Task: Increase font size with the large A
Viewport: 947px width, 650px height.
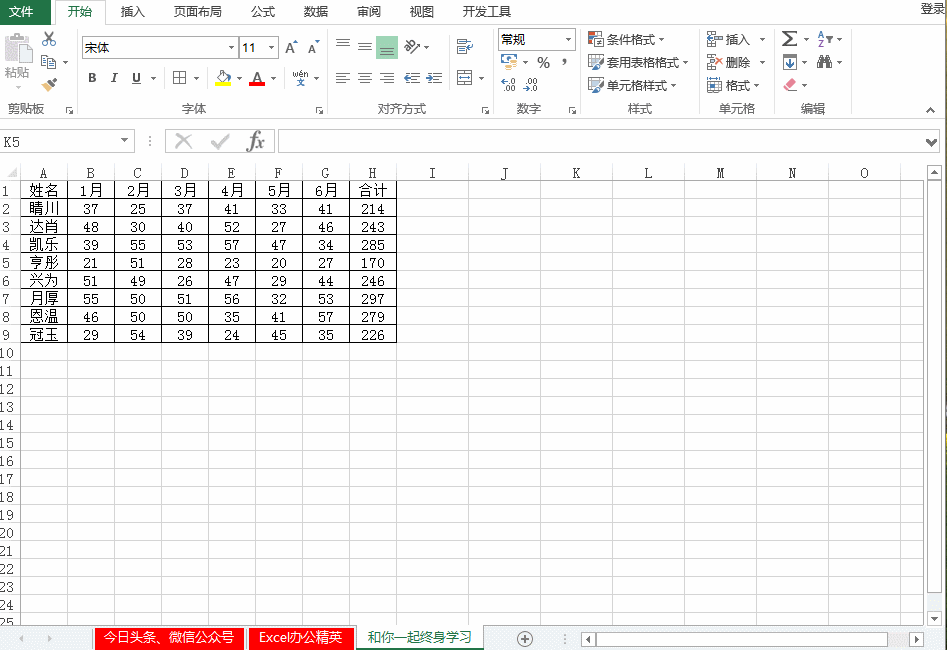Action: [291, 48]
